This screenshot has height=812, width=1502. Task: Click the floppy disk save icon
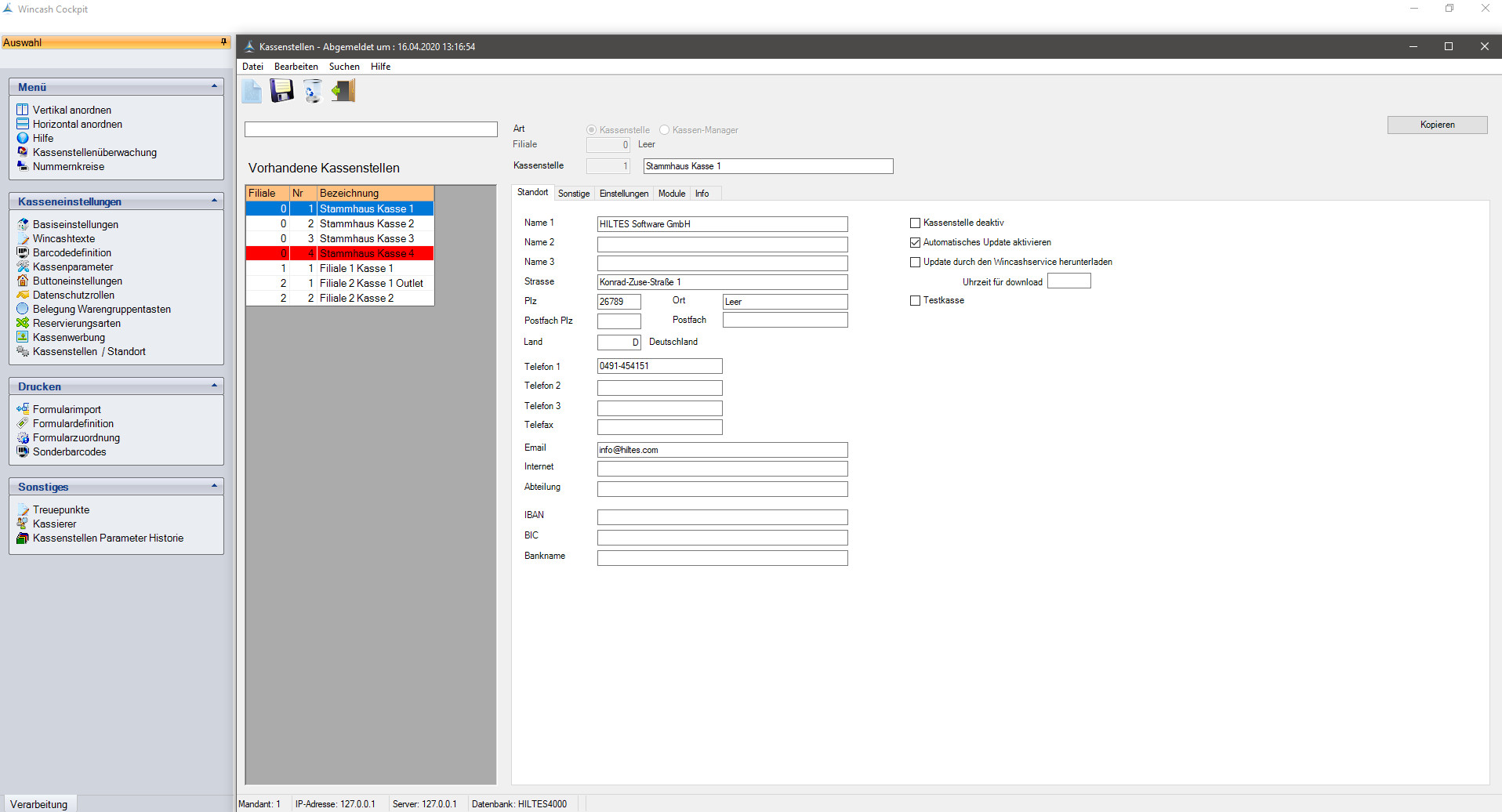[x=281, y=91]
